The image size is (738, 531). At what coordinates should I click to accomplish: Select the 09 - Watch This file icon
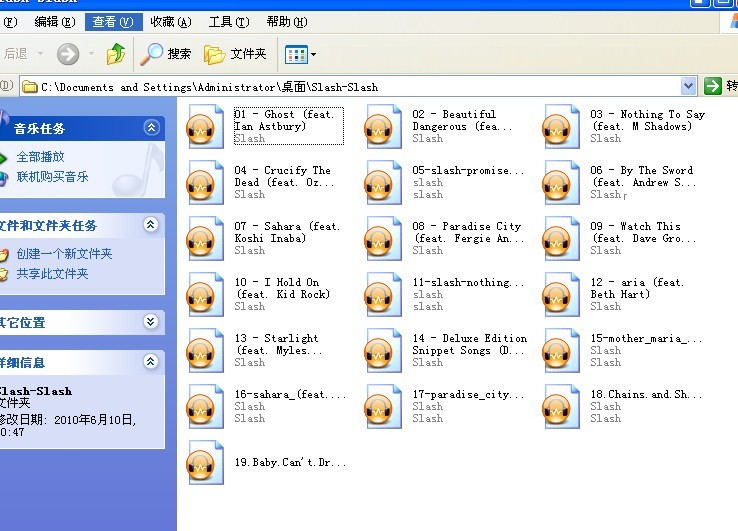click(561, 239)
